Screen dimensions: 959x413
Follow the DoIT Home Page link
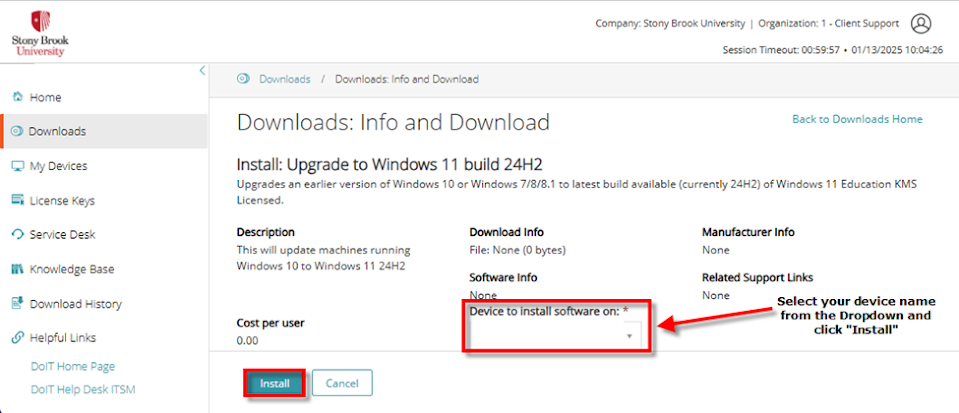coord(73,366)
